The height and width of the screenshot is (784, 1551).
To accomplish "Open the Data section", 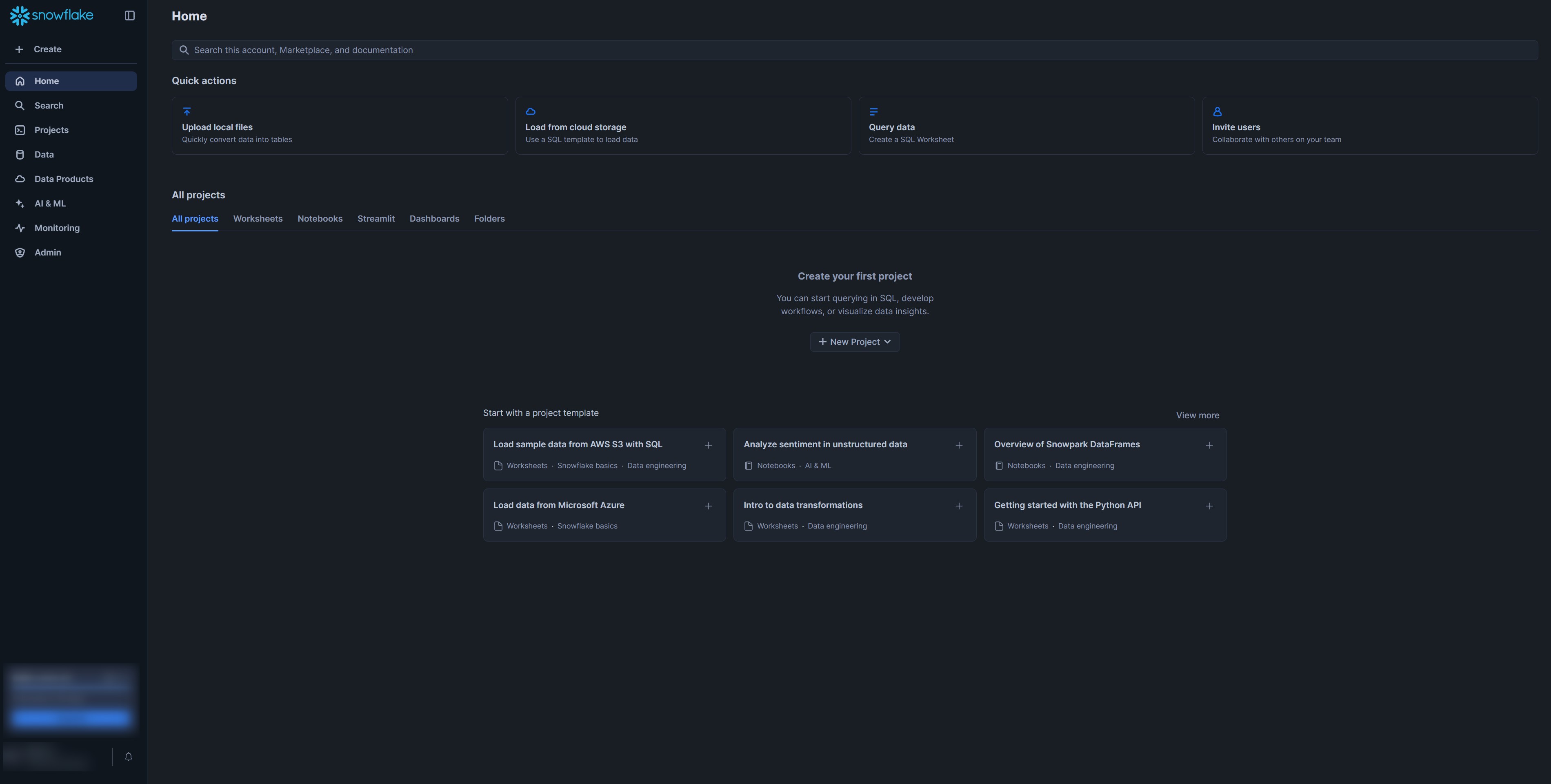I will click(71, 155).
